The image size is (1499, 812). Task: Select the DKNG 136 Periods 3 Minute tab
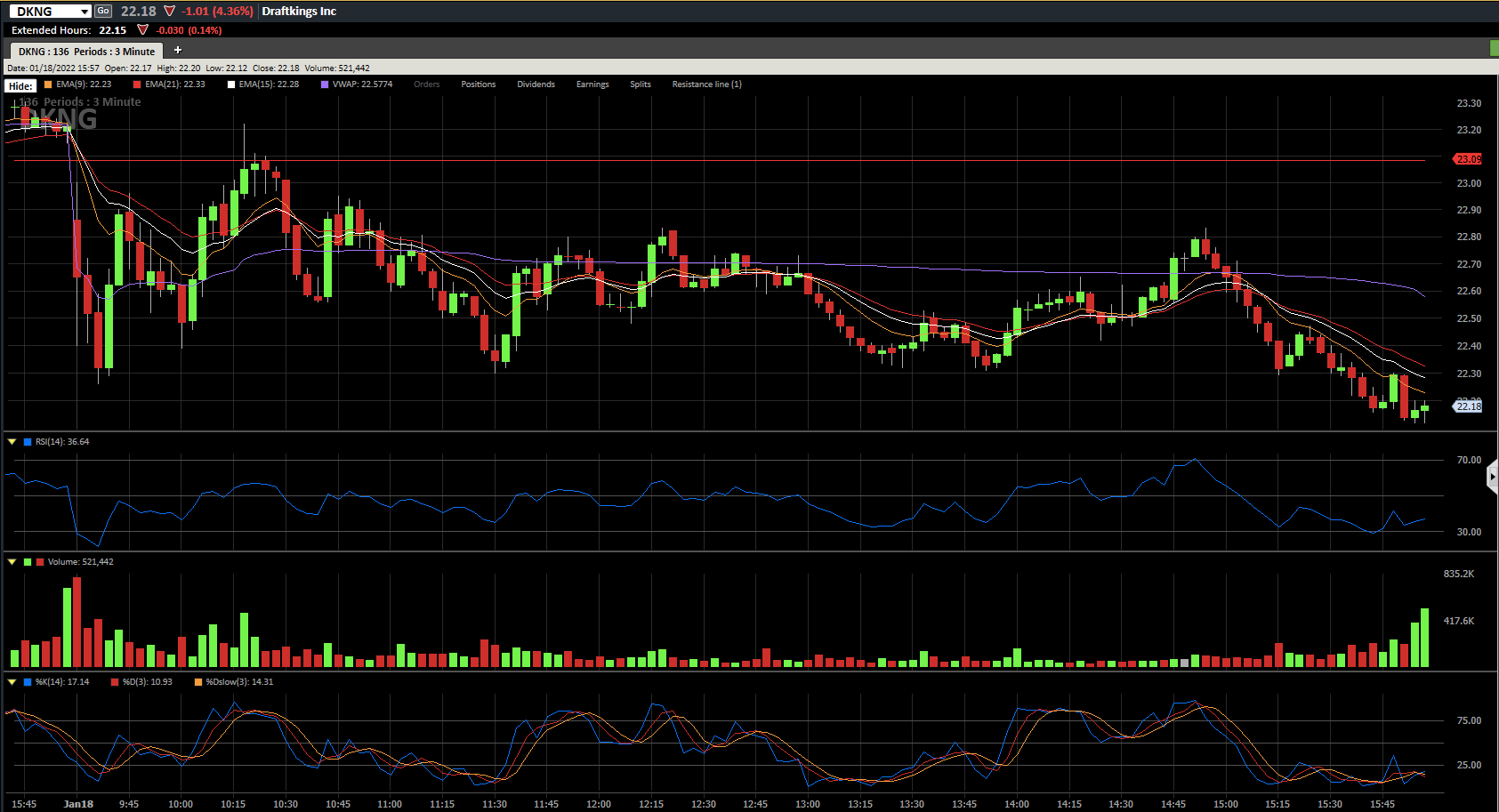(86, 52)
